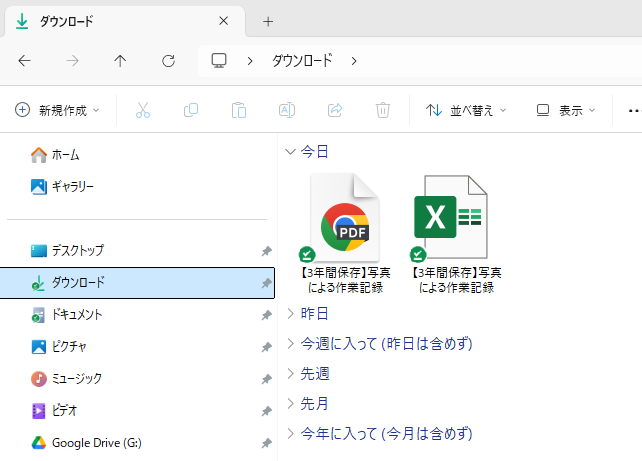This screenshot has height=461, width=642.
Task: Select the ホーム item in sidebar
Action: pos(65,155)
